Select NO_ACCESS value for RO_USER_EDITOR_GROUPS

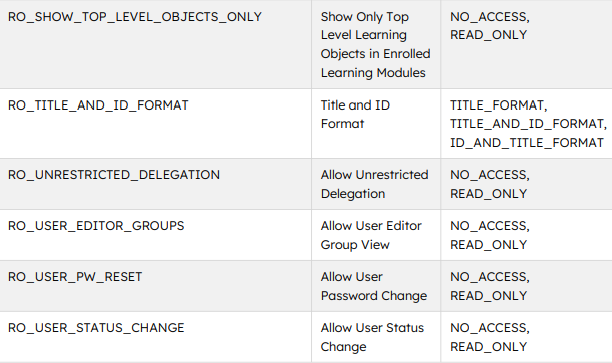point(487,226)
